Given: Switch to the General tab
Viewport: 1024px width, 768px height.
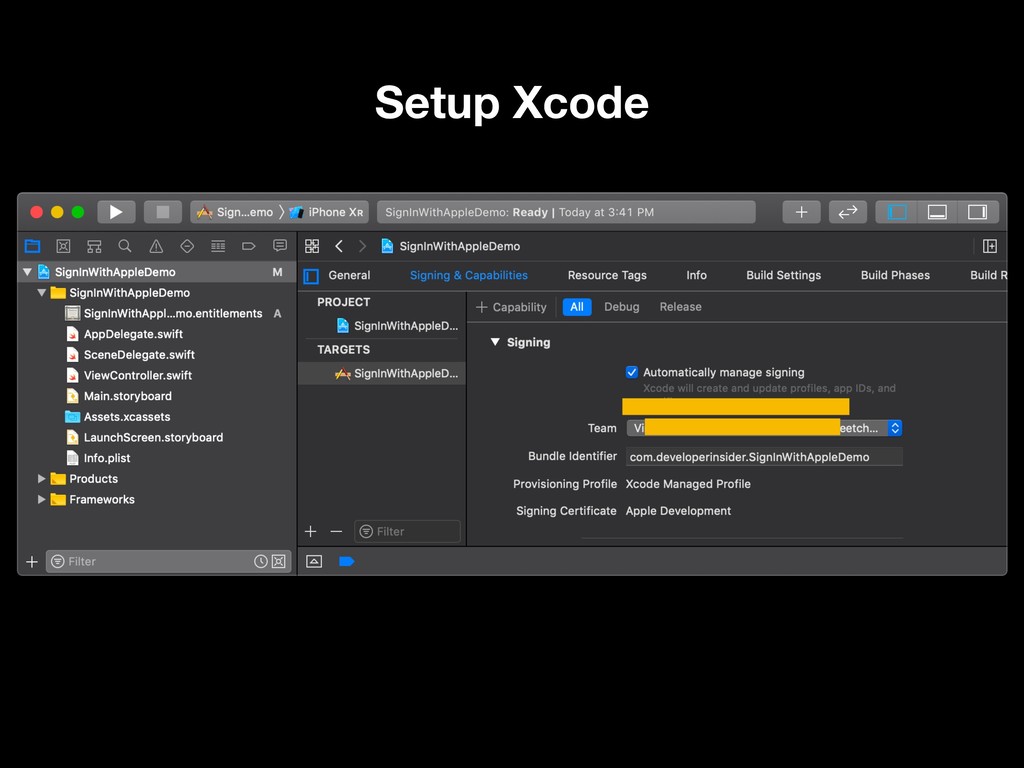Looking at the screenshot, I should pos(349,276).
